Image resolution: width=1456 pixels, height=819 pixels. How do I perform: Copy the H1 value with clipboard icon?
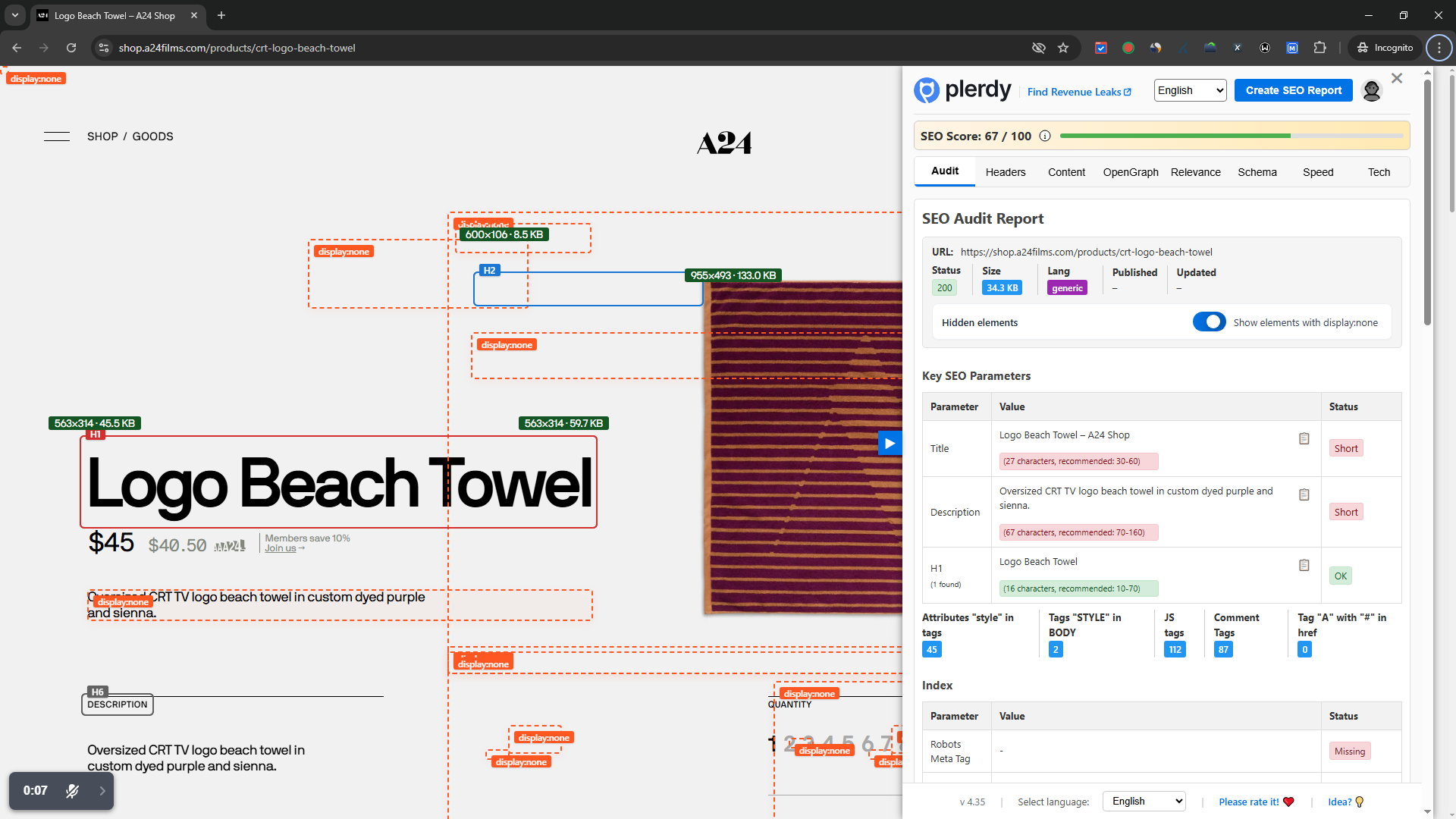coord(1304,566)
